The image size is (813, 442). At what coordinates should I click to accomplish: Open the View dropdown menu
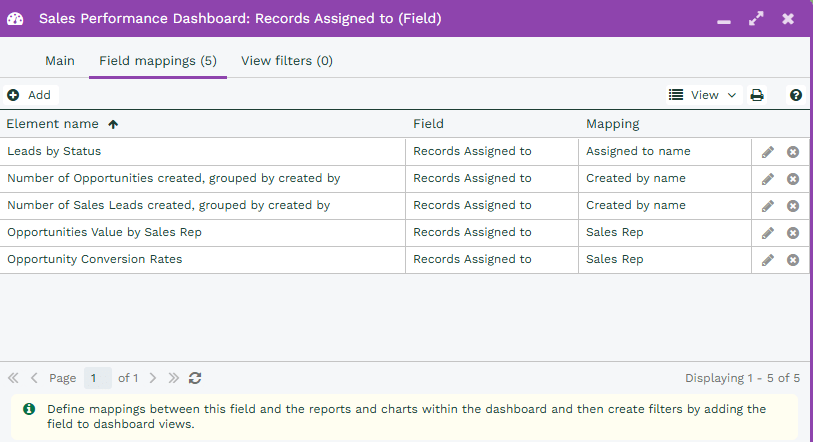coord(703,95)
